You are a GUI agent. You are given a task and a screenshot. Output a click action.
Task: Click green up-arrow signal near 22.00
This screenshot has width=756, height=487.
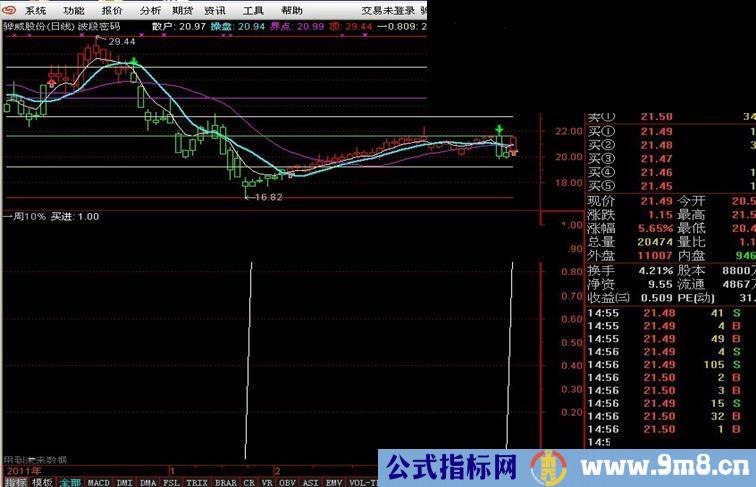click(499, 131)
